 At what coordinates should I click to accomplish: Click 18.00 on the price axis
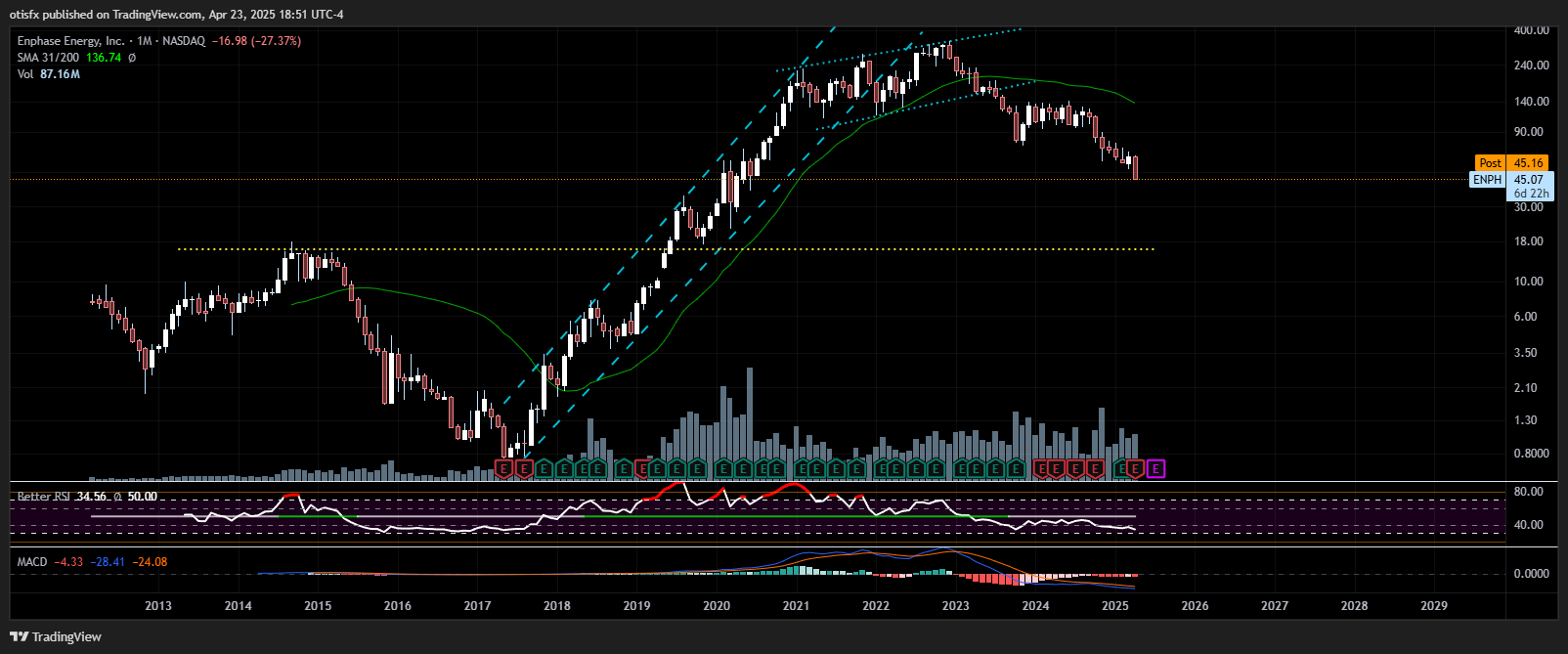1528,241
